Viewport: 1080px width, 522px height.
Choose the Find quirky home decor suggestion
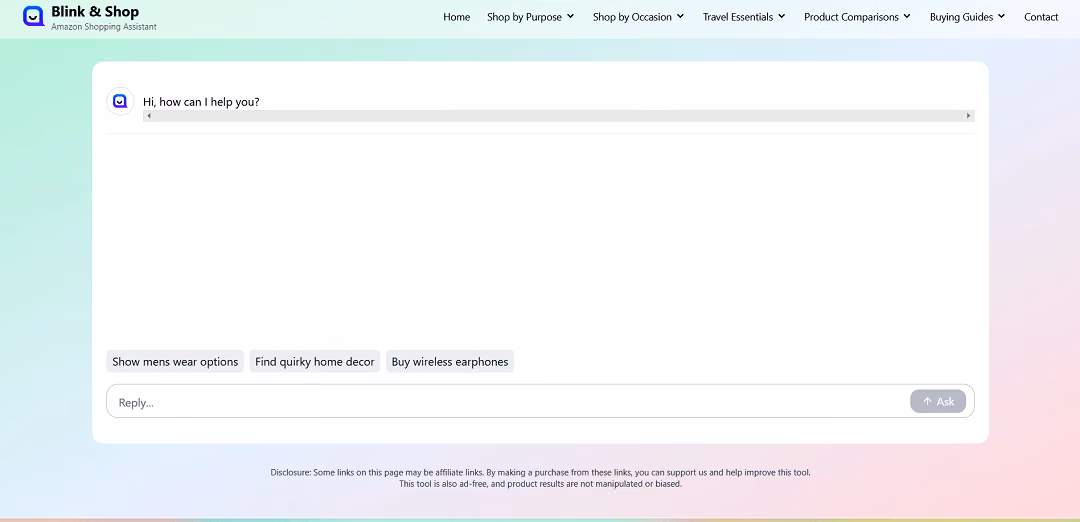[315, 362]
